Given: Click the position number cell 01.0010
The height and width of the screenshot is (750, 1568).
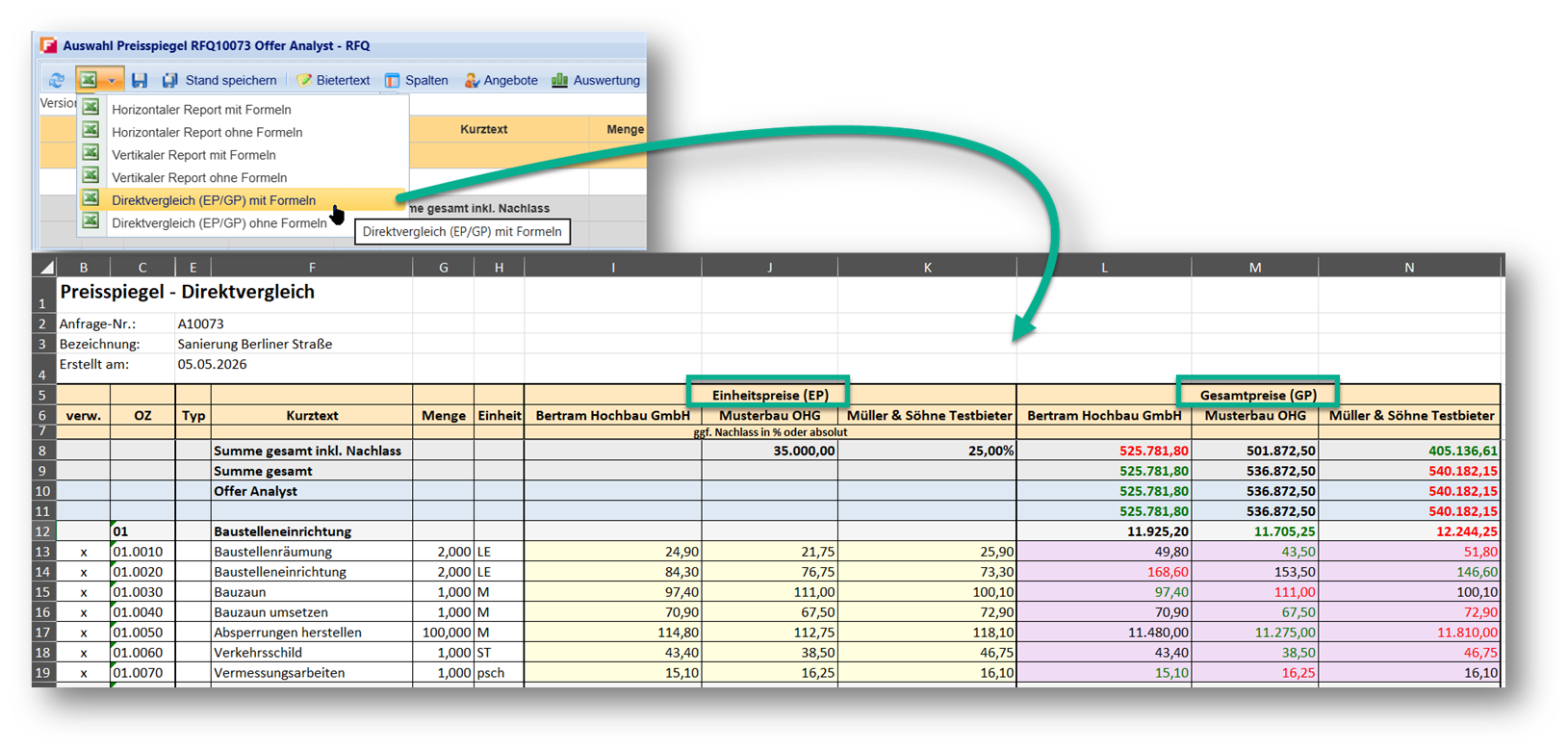Looking at the screenshot, I should coord(142,552).
